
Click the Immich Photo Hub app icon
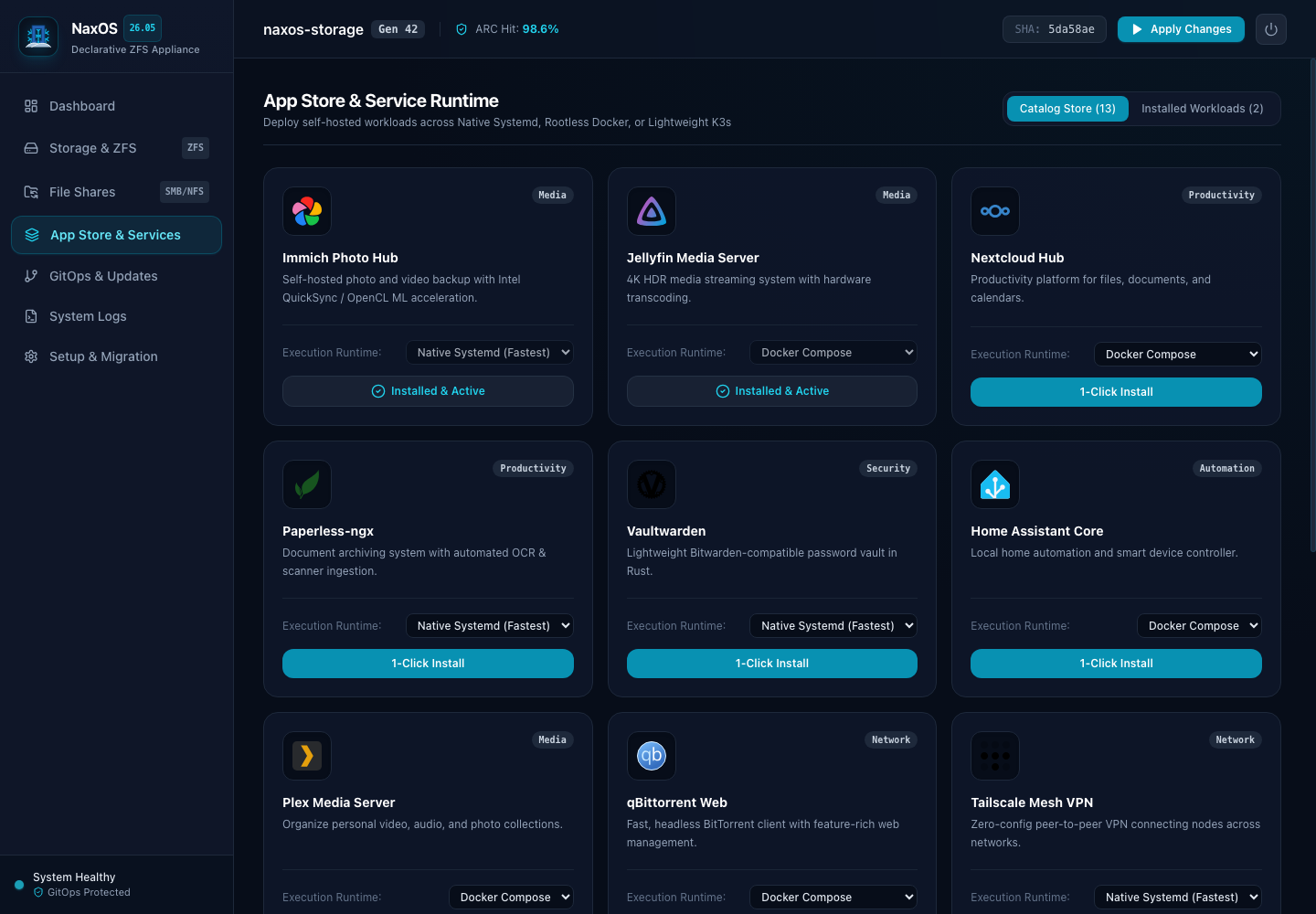point(307,211)
